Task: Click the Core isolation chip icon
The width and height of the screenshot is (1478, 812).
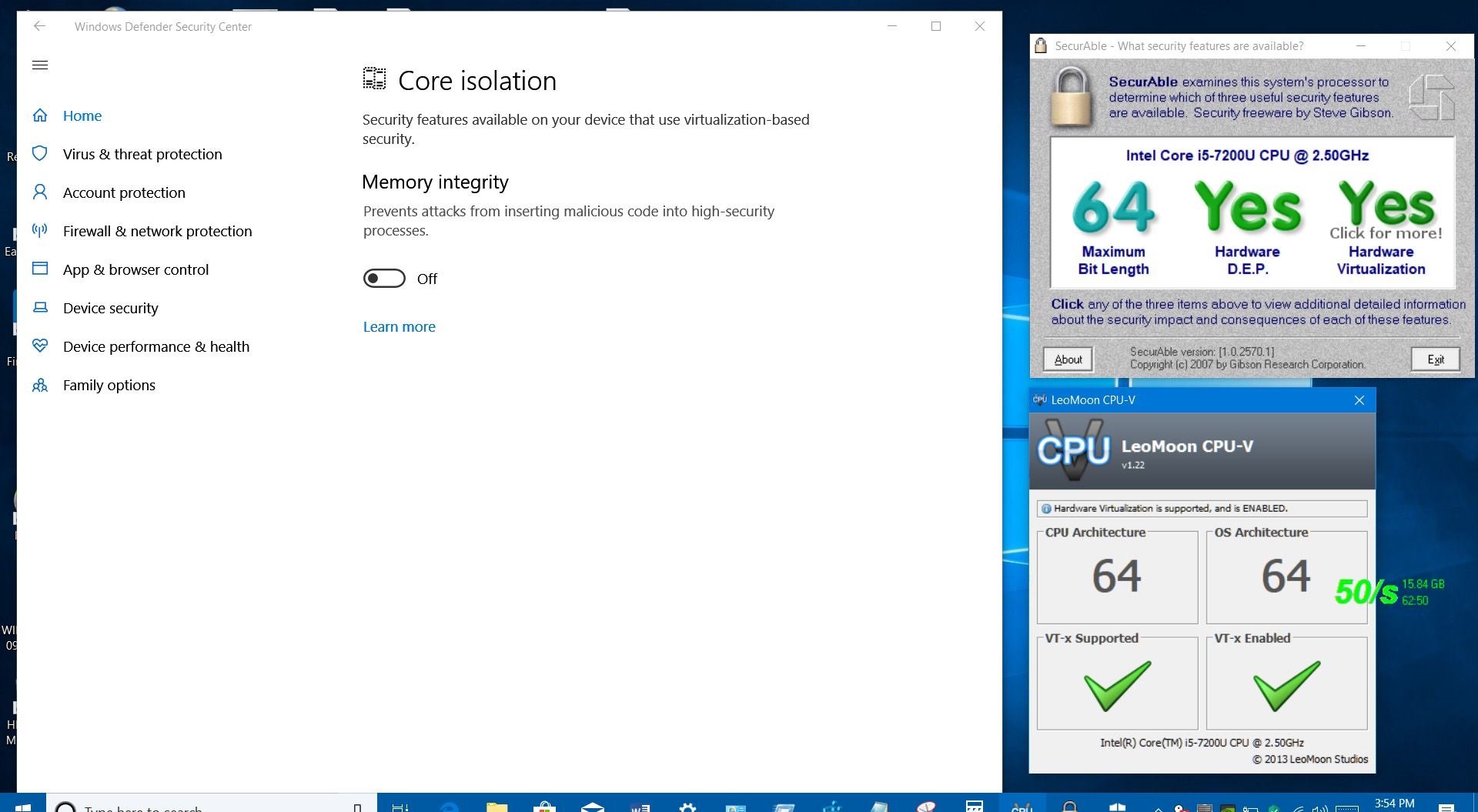Action: (374, 79)
